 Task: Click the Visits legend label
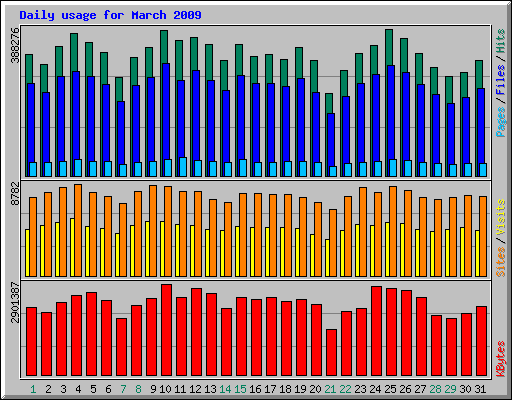pyautogui.click(x=501, y=217)
